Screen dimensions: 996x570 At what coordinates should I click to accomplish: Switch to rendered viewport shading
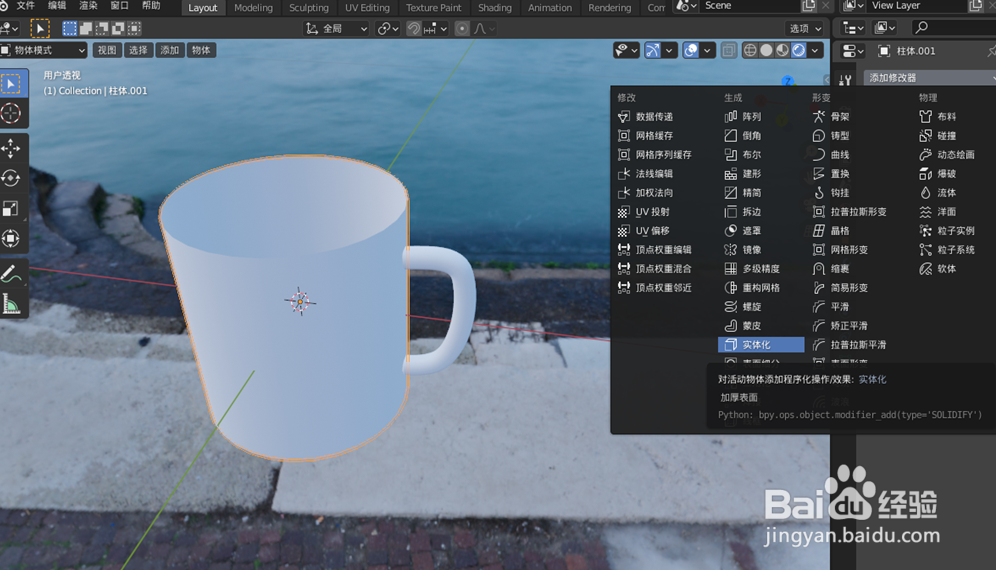click(799, 50)
